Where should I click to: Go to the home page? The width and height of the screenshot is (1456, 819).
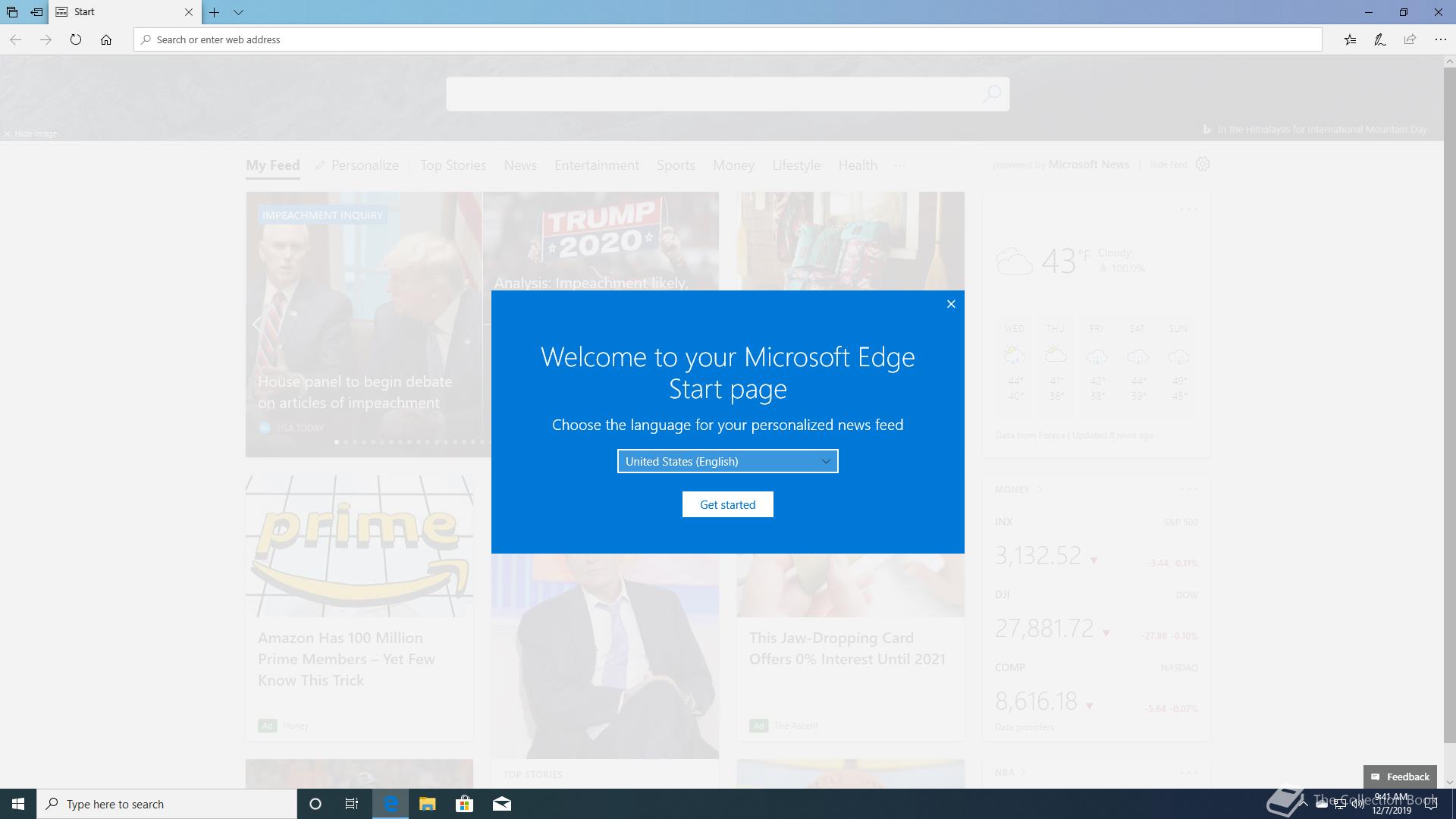(106, 39)
